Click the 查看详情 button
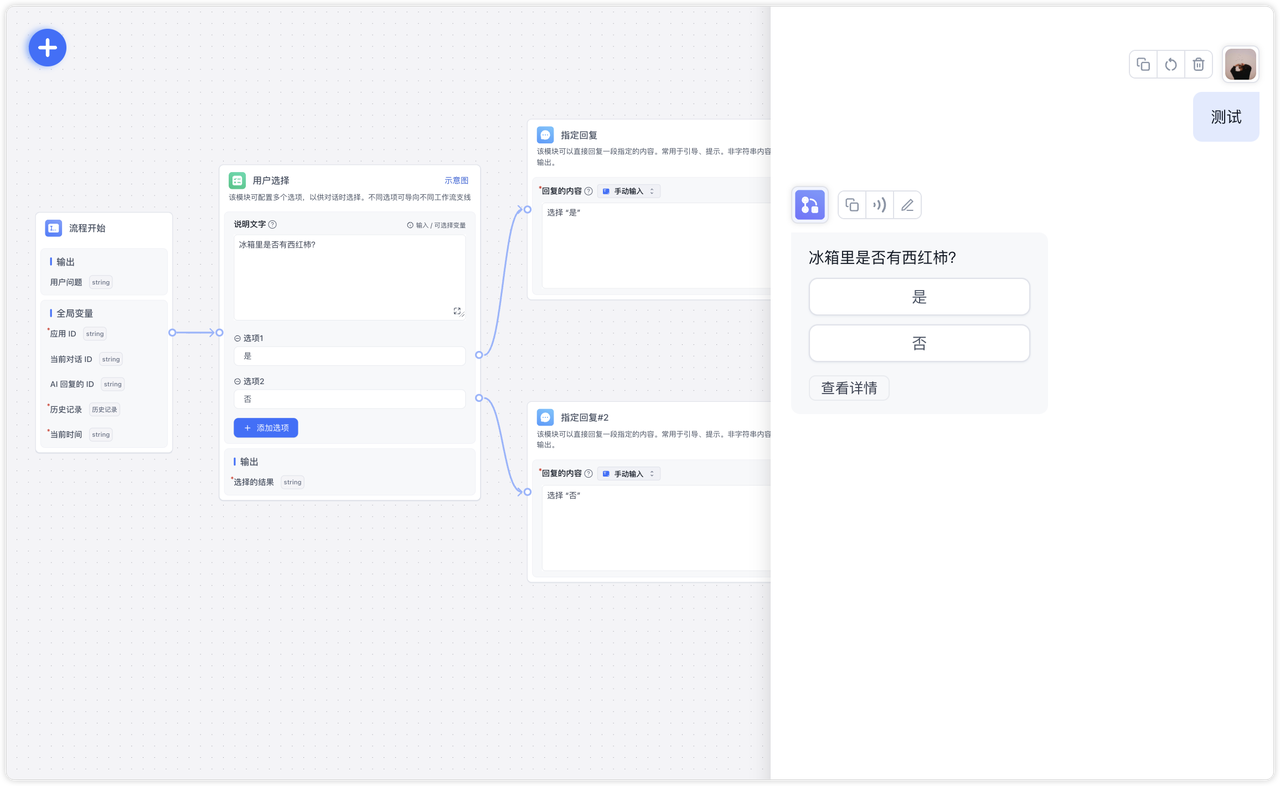The height and width of the screenshot is (786, 1280). pos(848,388)
